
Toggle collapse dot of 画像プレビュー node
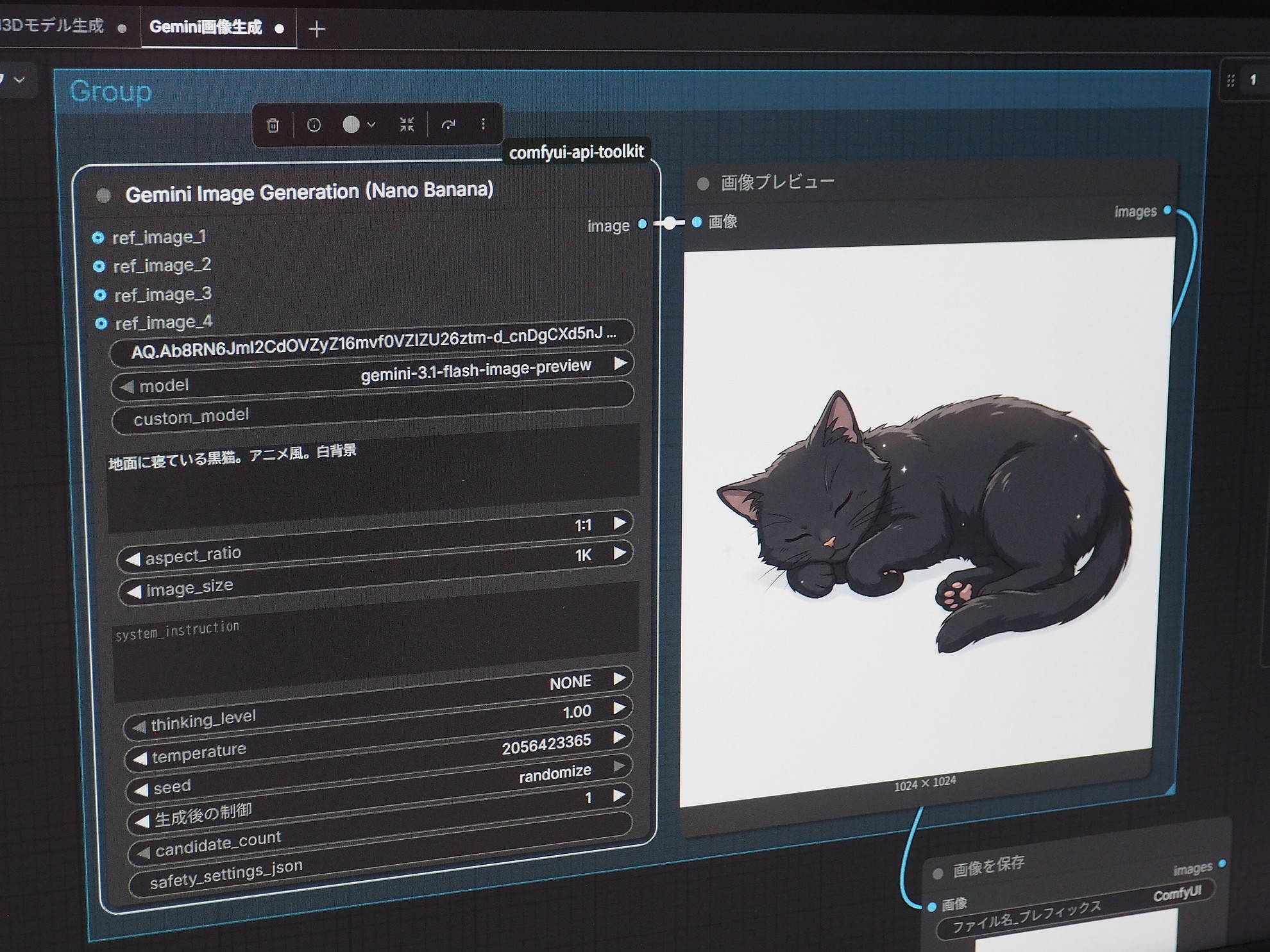703,184
